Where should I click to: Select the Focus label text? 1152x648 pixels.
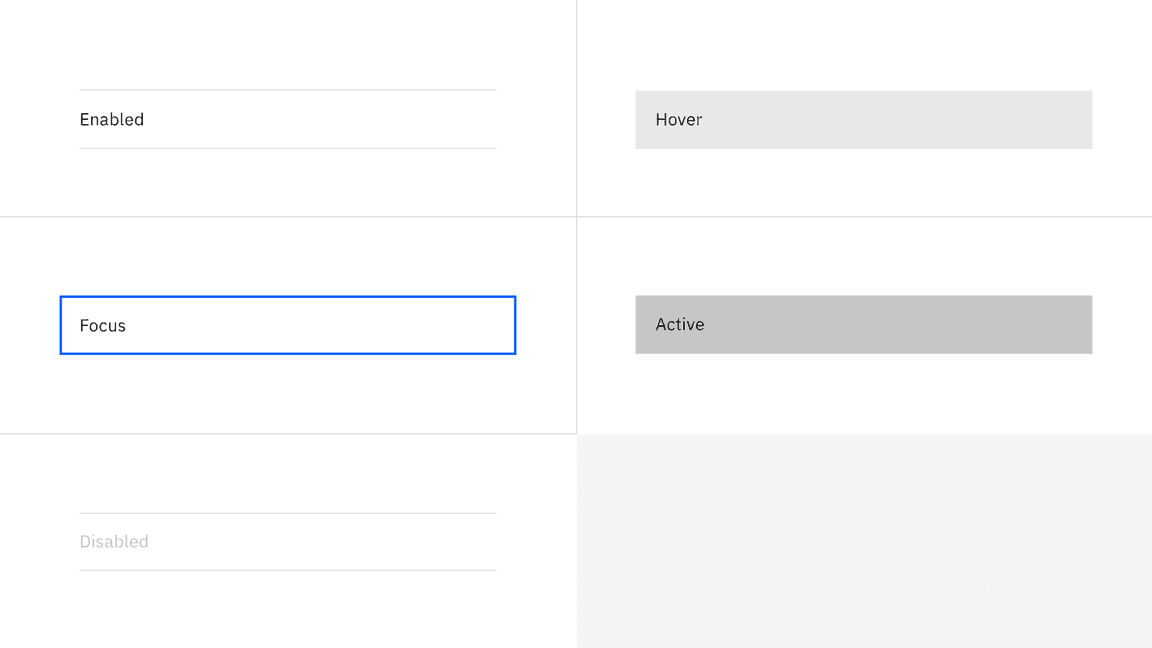click(103, 325)
